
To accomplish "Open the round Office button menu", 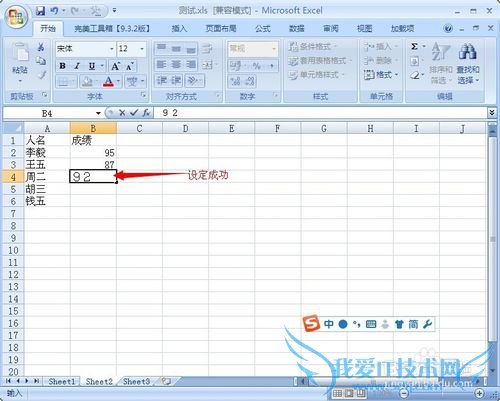I will [x=16, y=16].
